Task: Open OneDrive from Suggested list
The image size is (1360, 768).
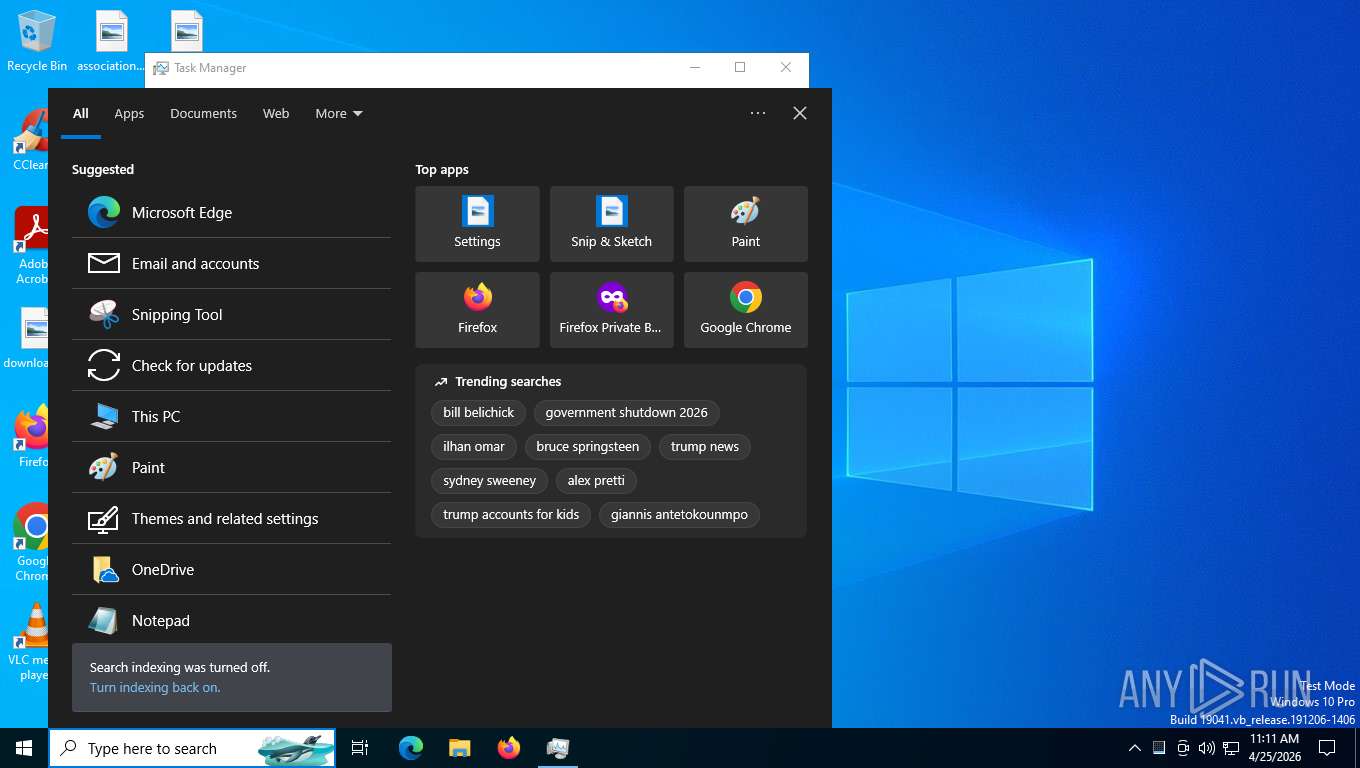Action: click(x=231, y=569)
